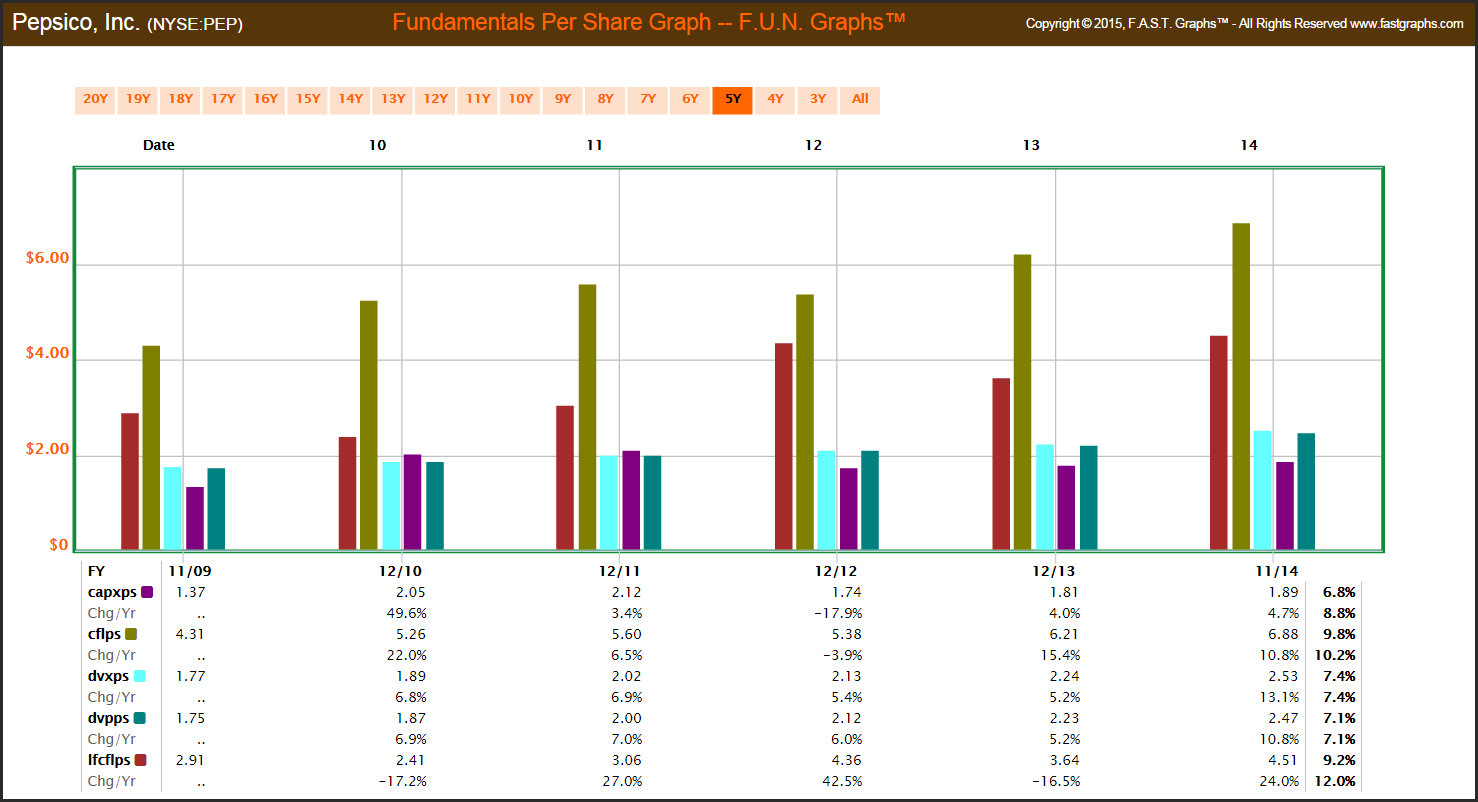Switch to the 10Y time range
The width and height of the screenshot is (1478, 802).
(x=520, y=99)
